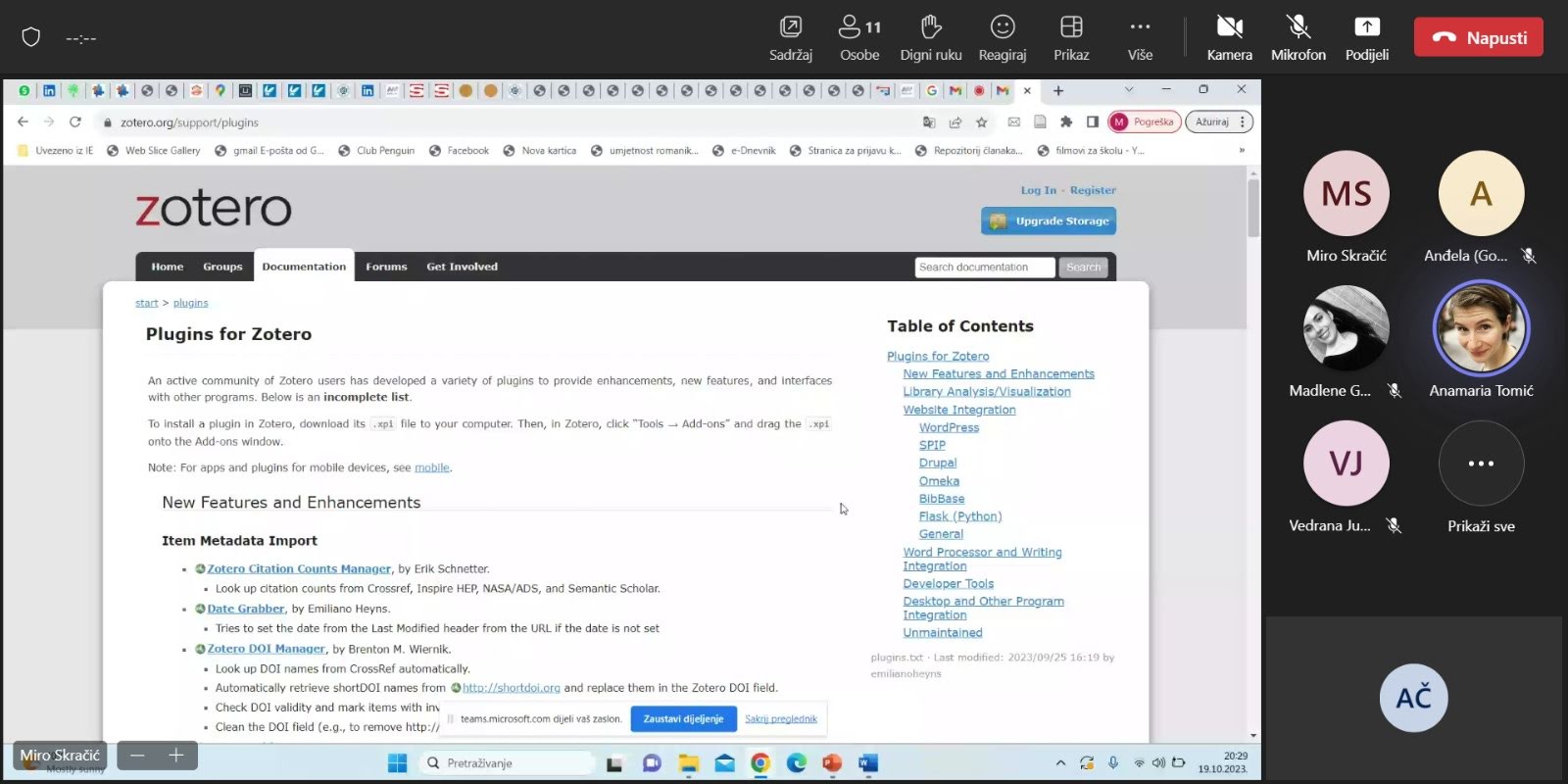Click the Windows Start button in taskbar

pos(397,763)
